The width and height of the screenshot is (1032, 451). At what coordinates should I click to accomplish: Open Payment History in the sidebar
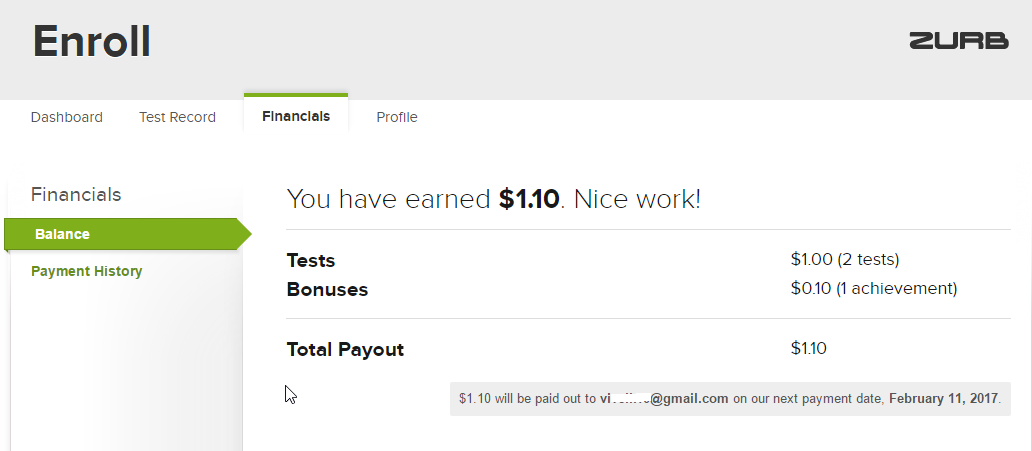click(87, 271)
